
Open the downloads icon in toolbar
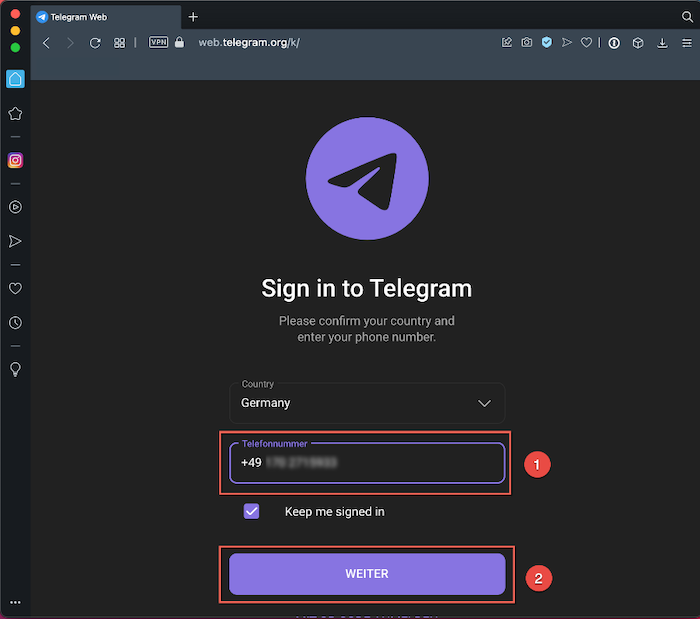[662, 43]
